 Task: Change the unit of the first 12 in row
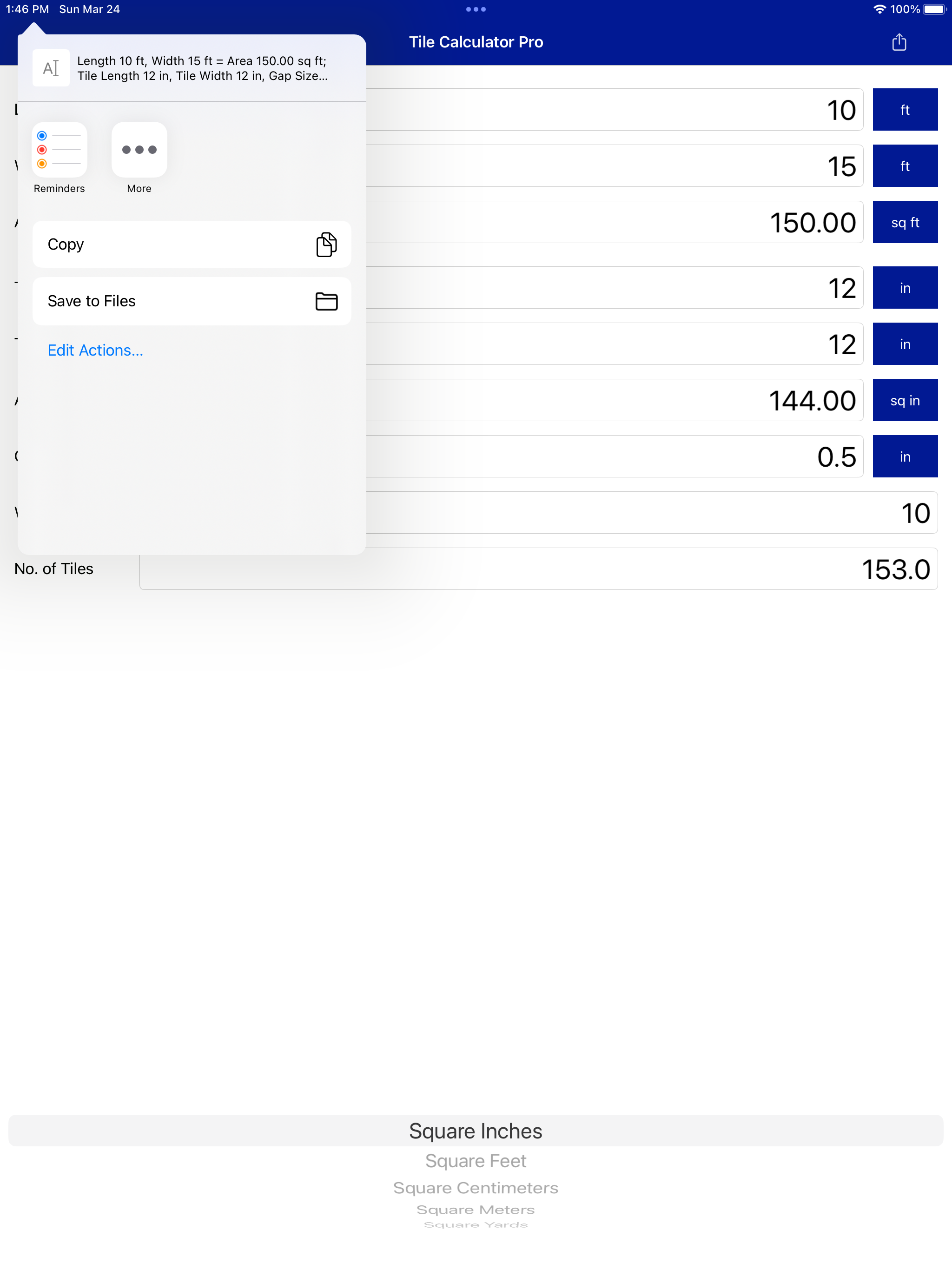click(x=905, y=288)
